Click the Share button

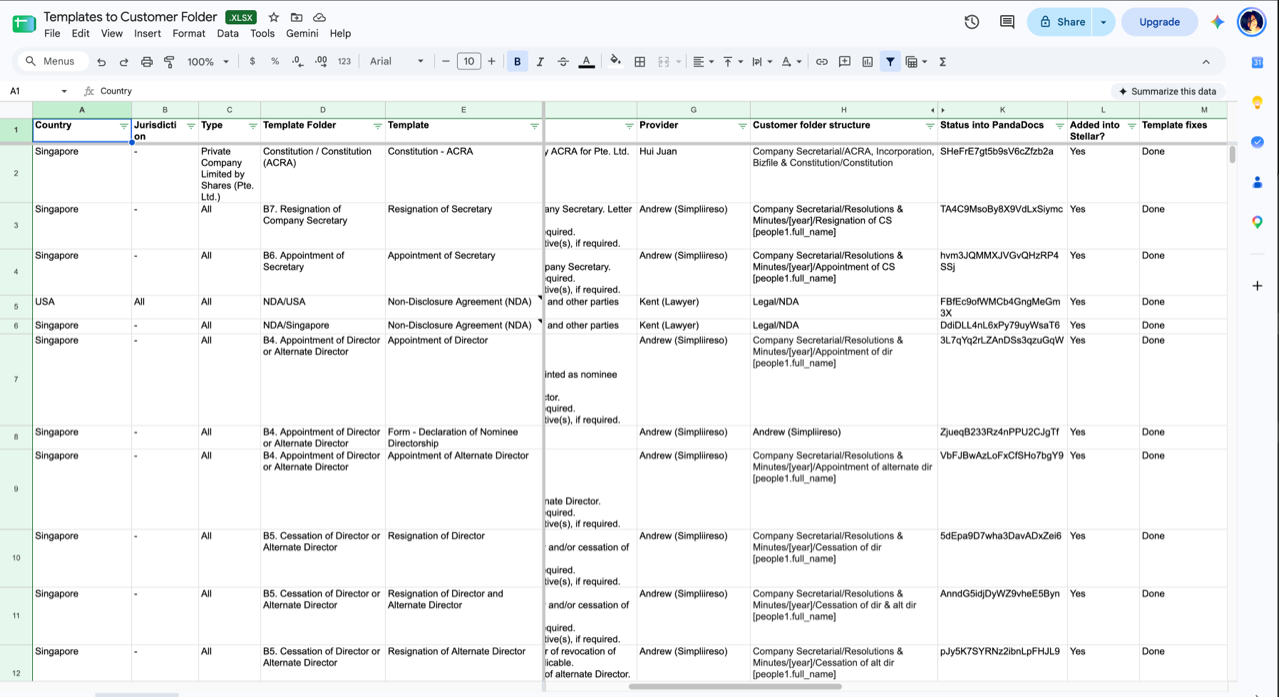tap(1061, 22)
